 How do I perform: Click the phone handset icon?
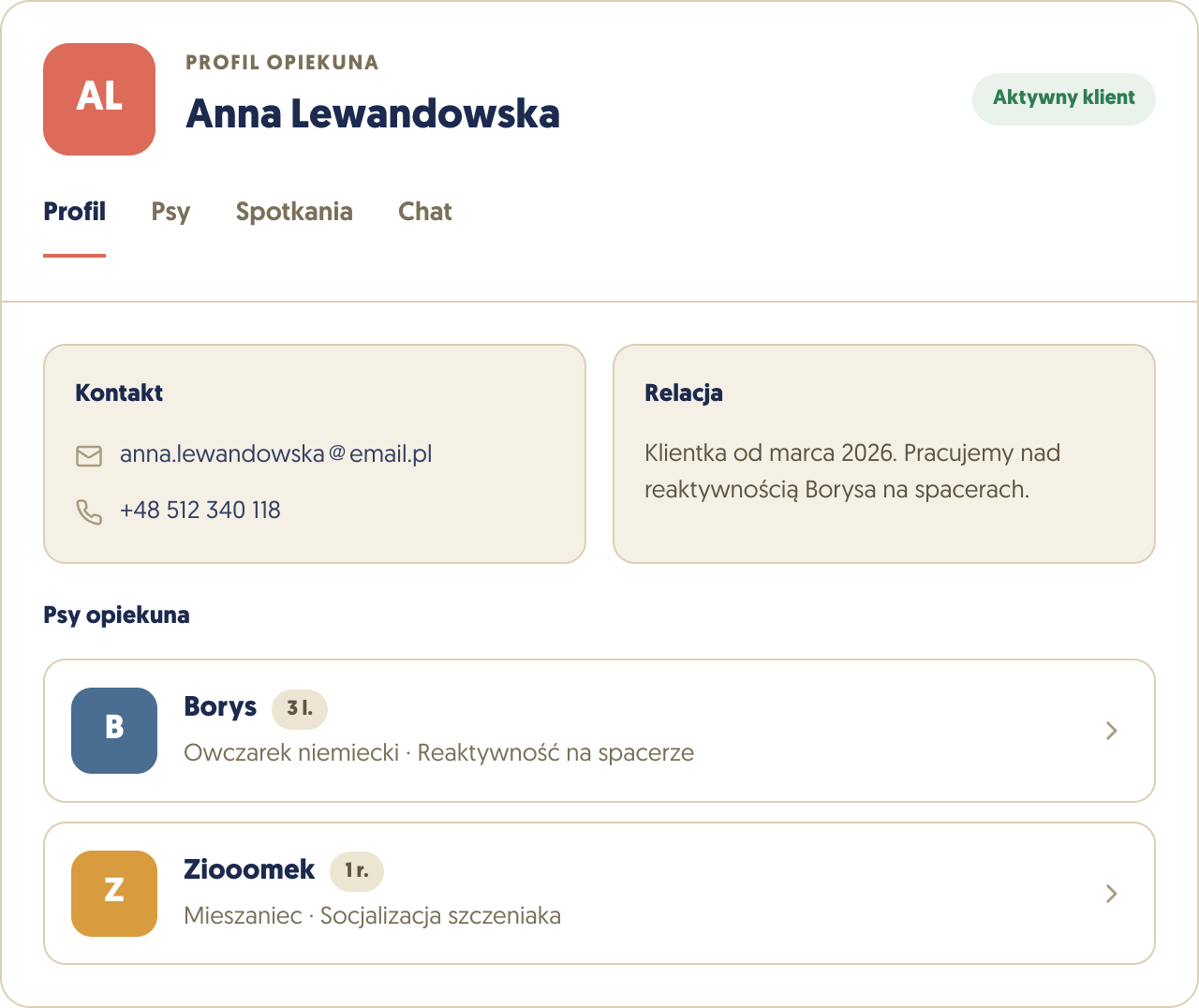pyautogui.click(x=89, y=511)
